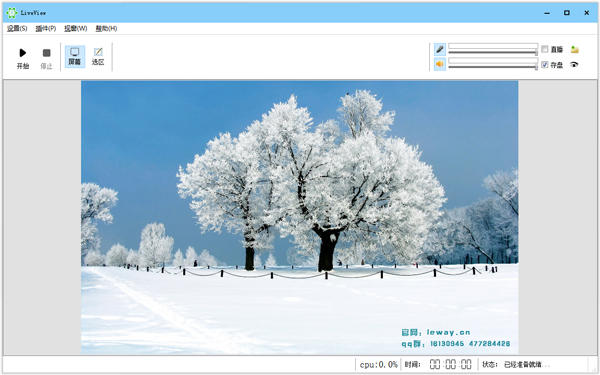Viewport: 600px width, 375px height.
Task: Open the recordings folder icon
Action: pos(574,49)
